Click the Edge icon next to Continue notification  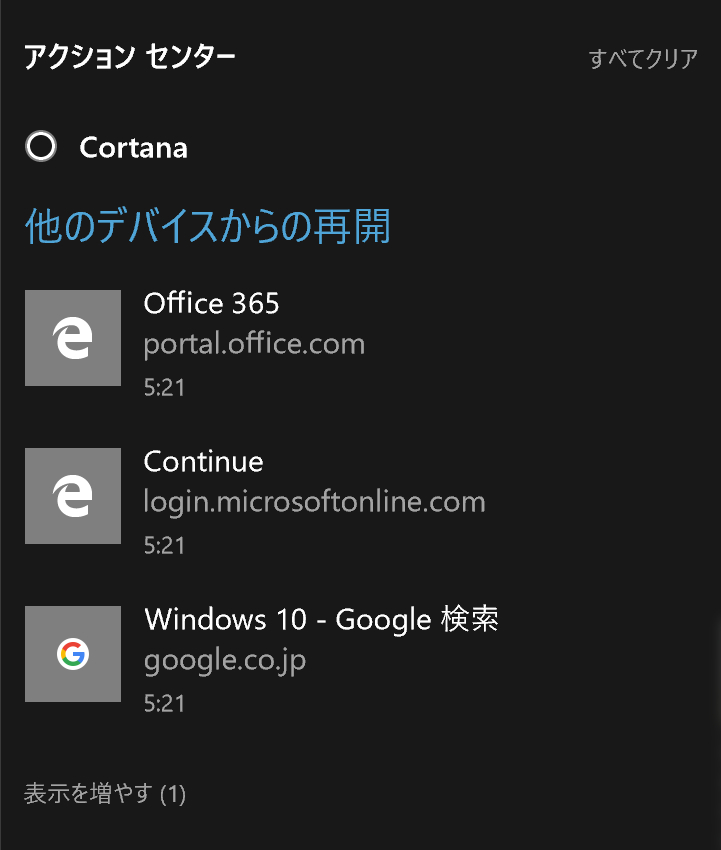tap(72, 495)
